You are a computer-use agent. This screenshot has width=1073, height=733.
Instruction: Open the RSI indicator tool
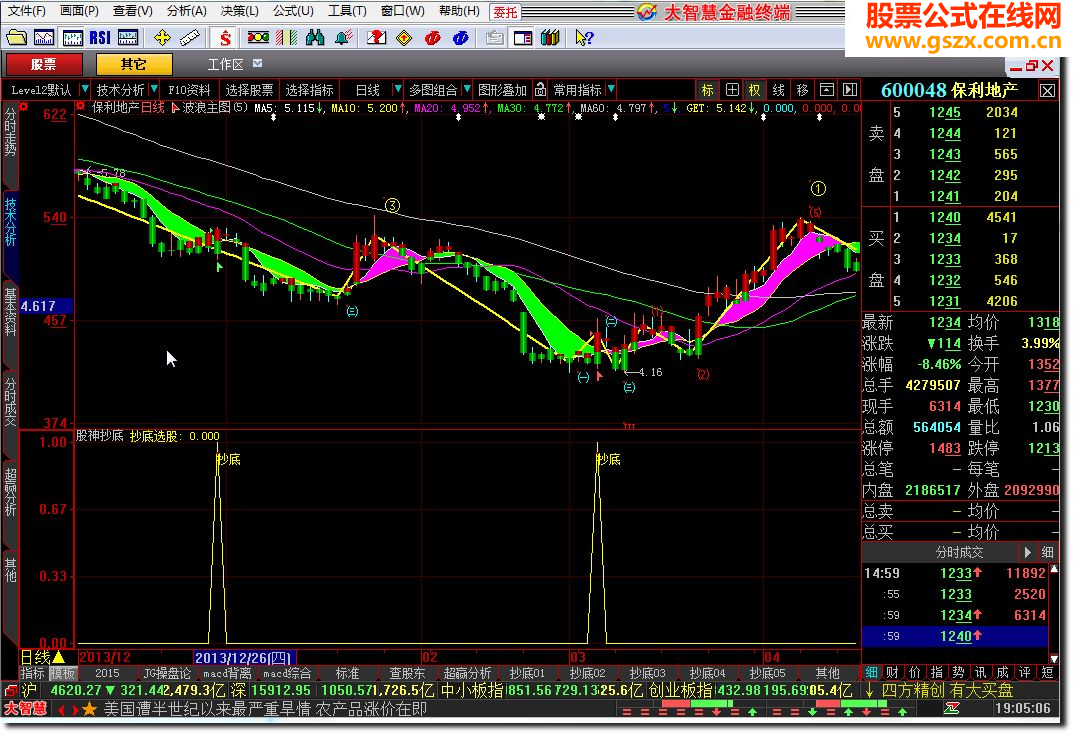click(100, 38)
